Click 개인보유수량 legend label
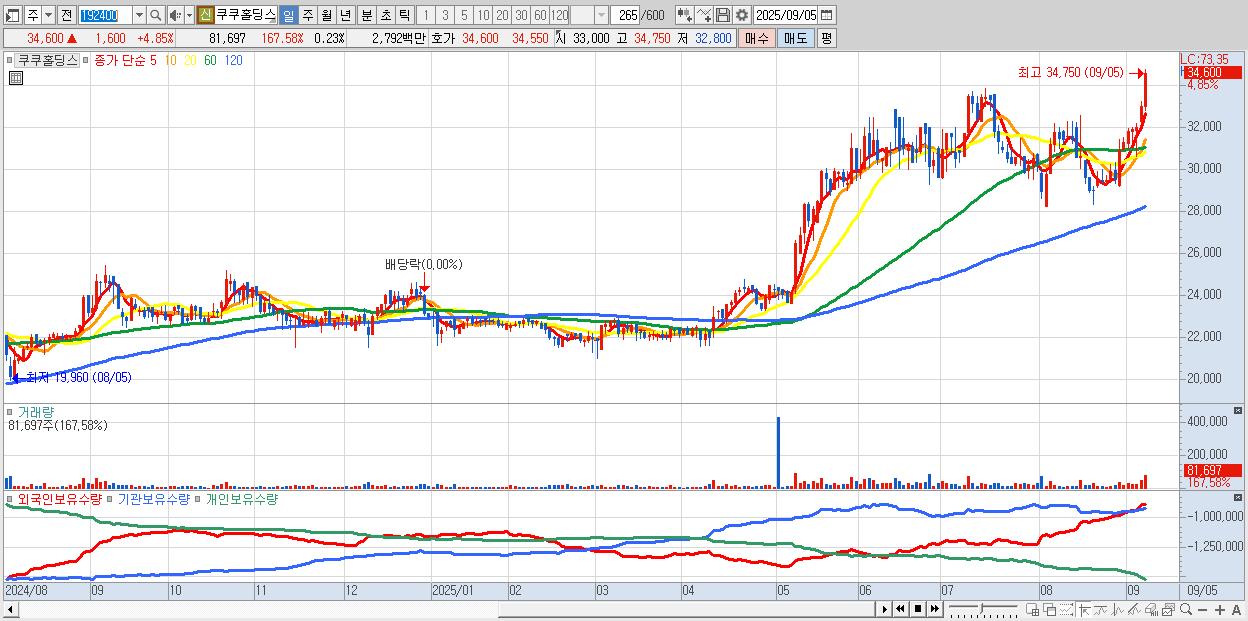The height and width of the screenshot is (621, 1248). [x=242, y=498]
